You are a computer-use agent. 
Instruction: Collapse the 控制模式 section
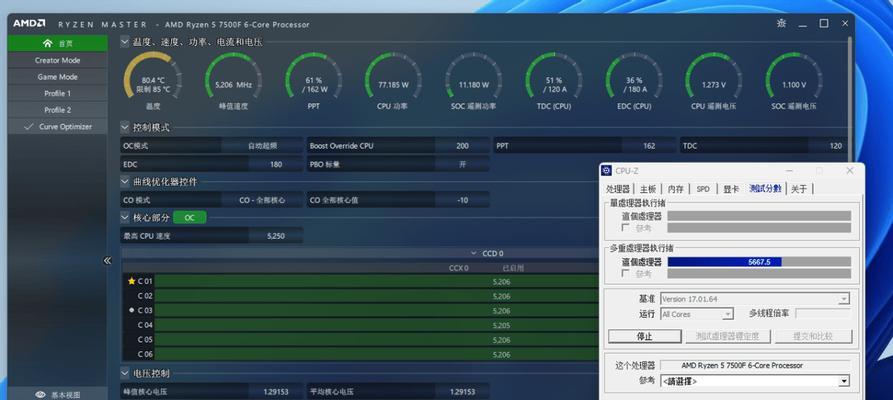point(125,127)
